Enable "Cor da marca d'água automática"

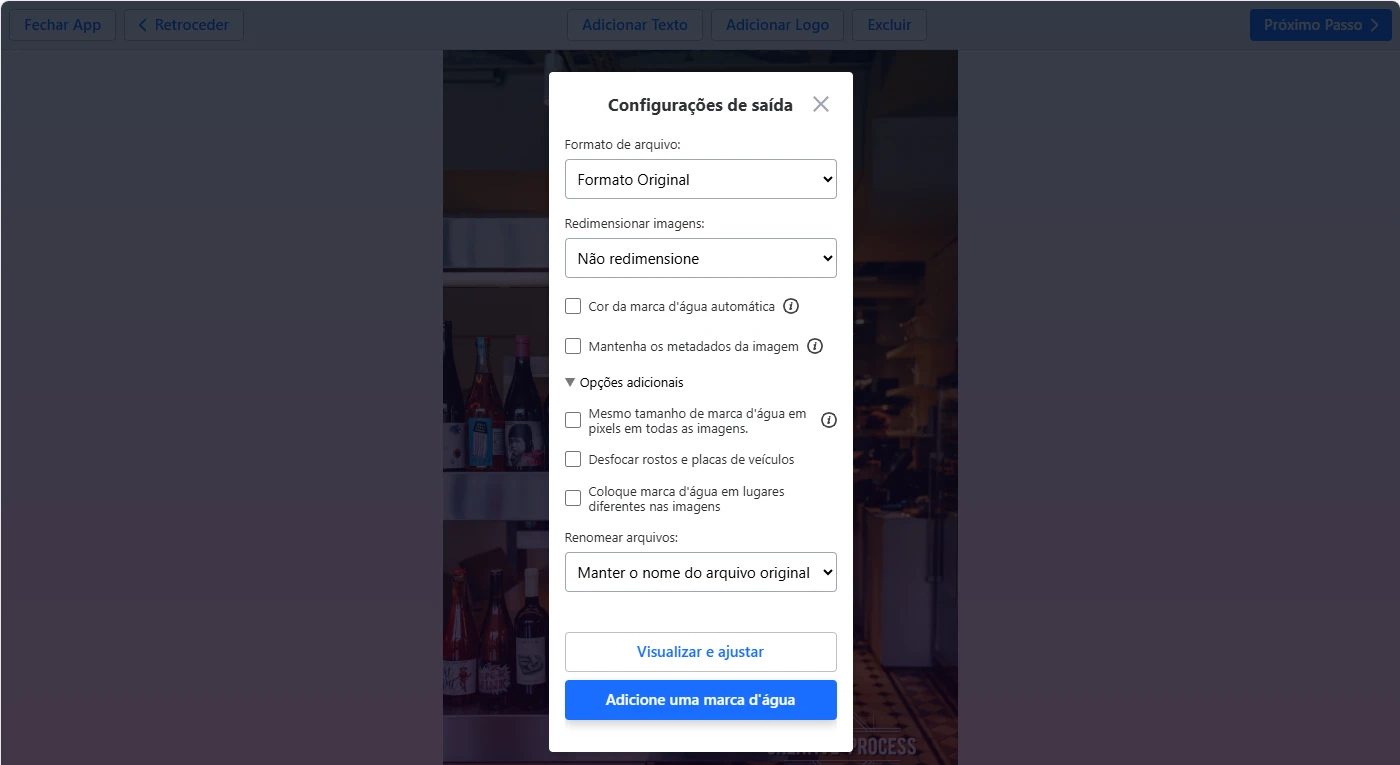click(573, 306)
